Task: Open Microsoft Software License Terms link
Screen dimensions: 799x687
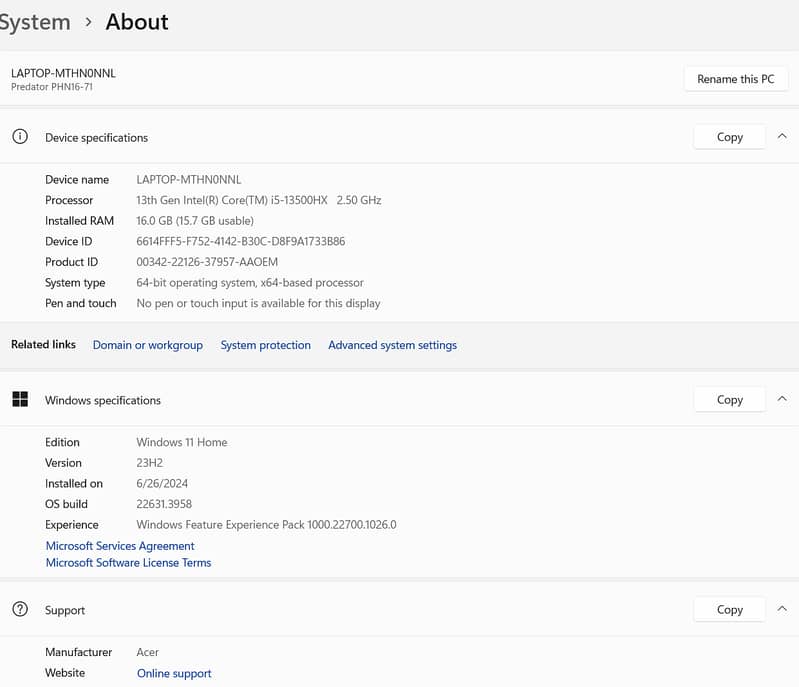Action: coord(128,563)
